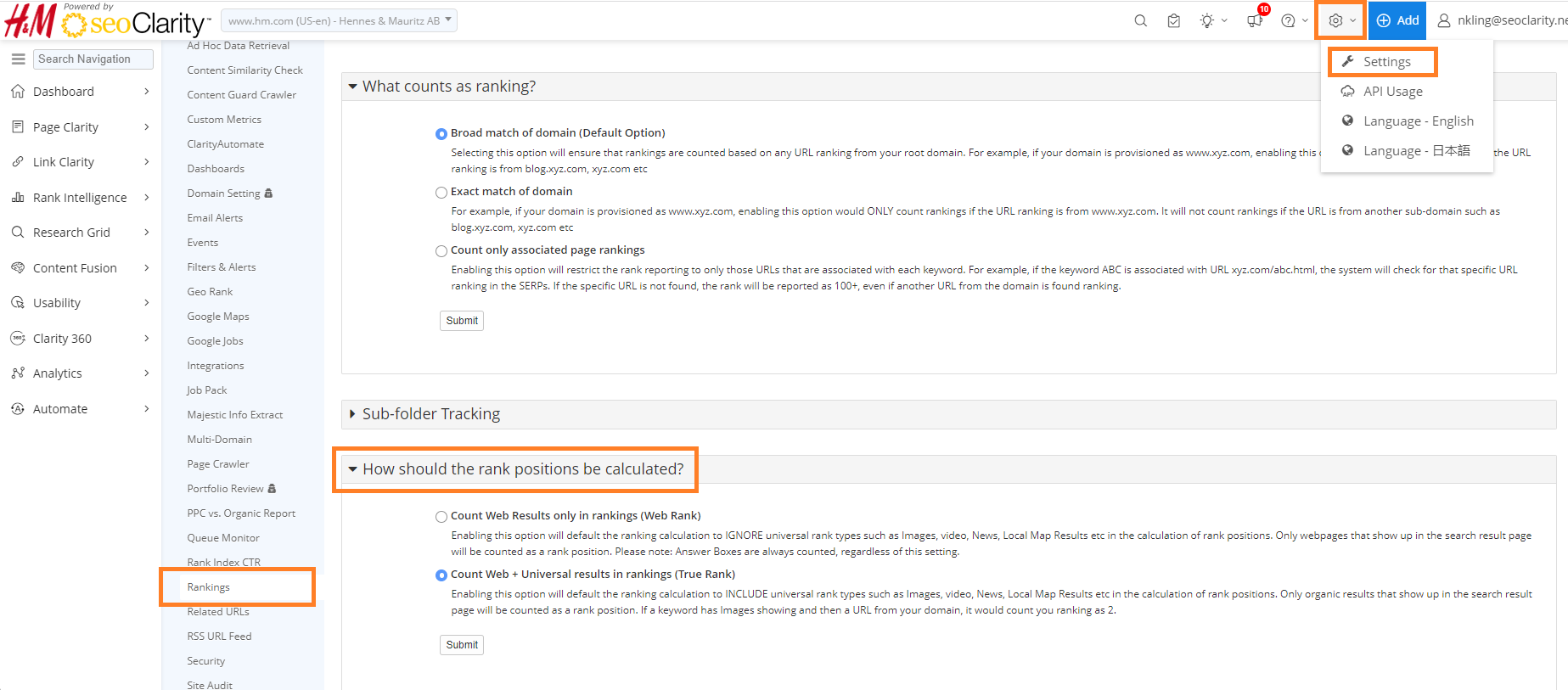Click the blue Add button
The height and width of the screenshot is (690, 1568).
coord(1397,20)
